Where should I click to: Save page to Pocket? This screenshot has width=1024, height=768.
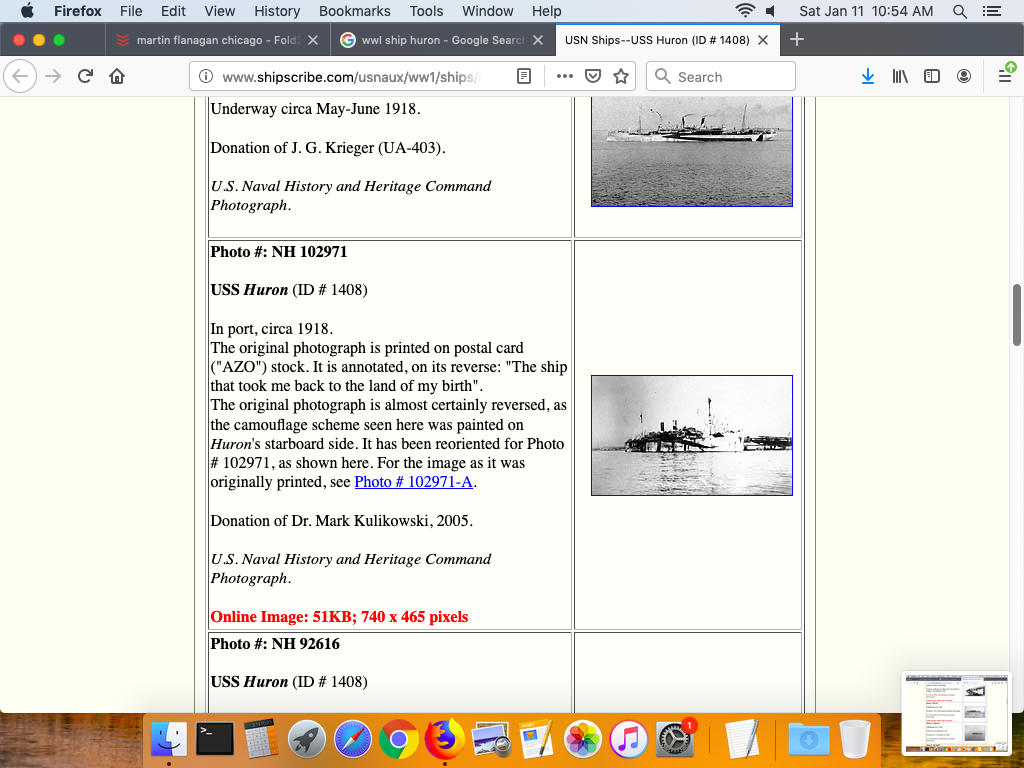pos(593,77)
